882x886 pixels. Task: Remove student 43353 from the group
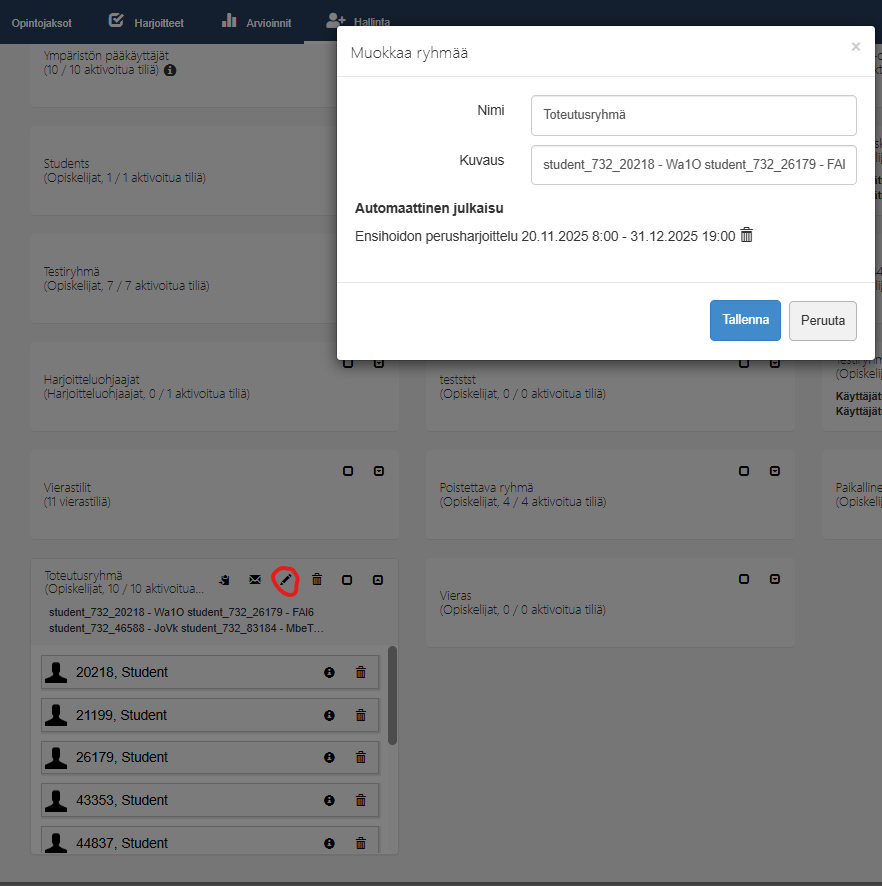(x=361, y=801)
